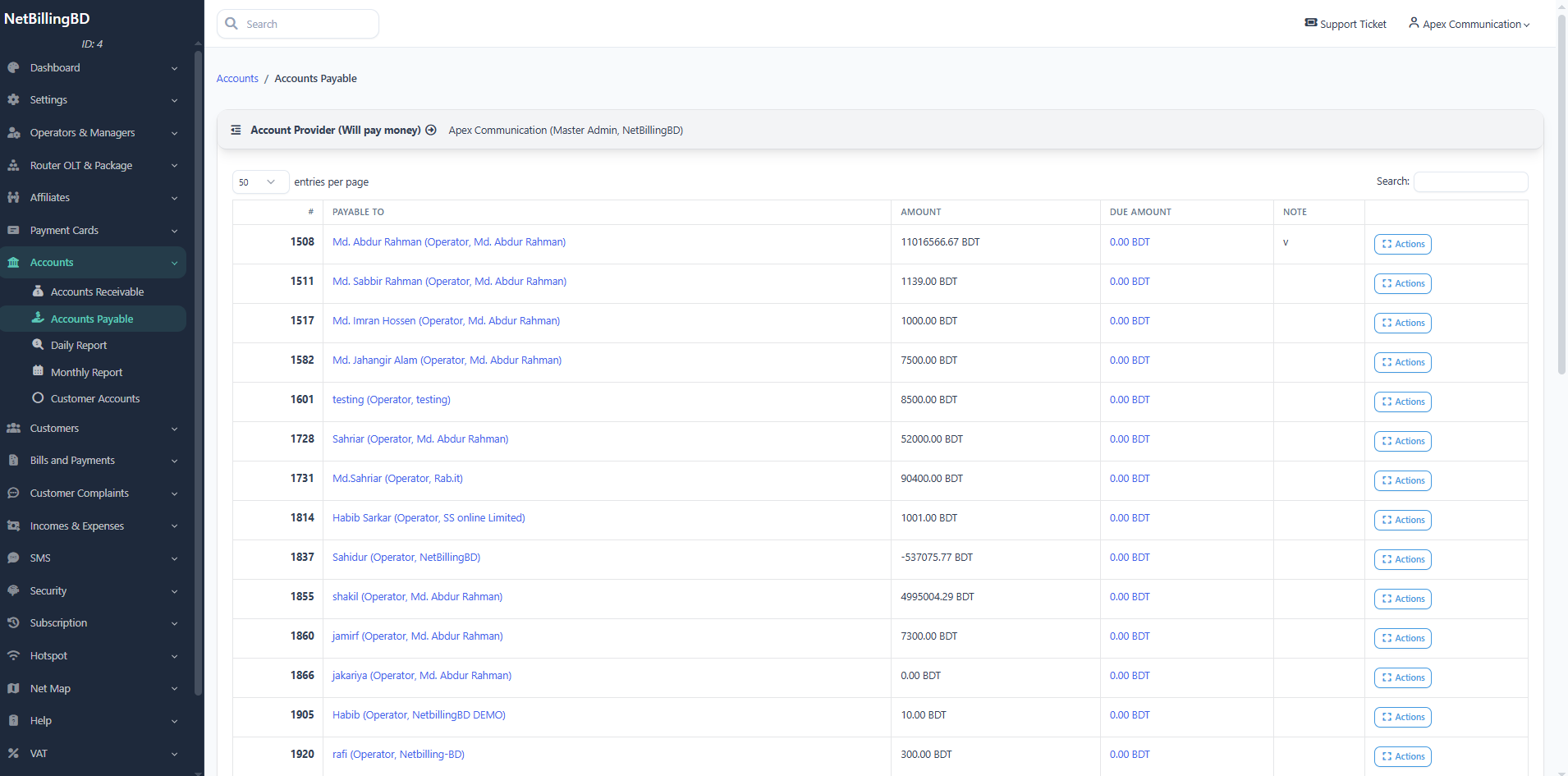This screenshot has height=776, width=1568.
Task: Click the Support Ticket icon in header
Action: pos(1311,23)
